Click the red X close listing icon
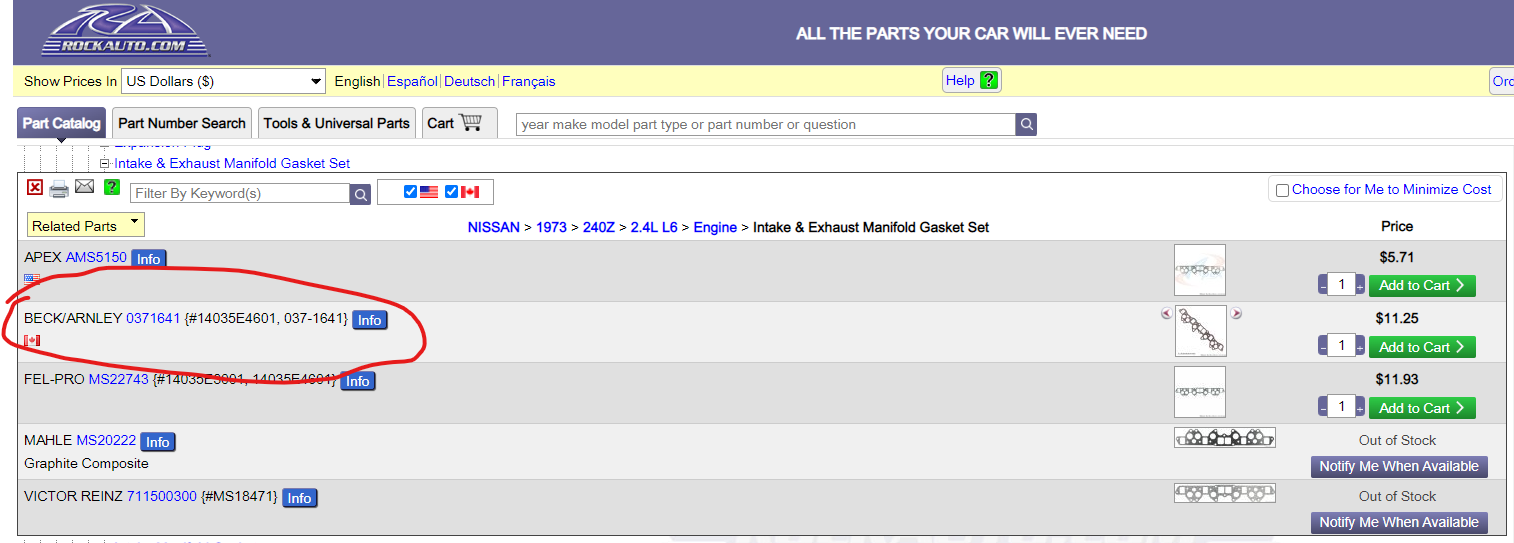 (x=35, y=187)
